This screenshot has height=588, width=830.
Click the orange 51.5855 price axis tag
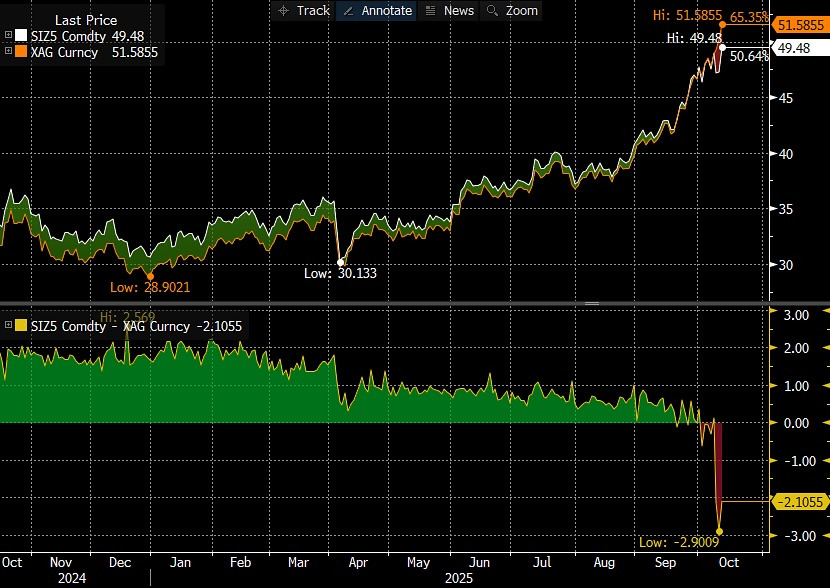[800, 25]
